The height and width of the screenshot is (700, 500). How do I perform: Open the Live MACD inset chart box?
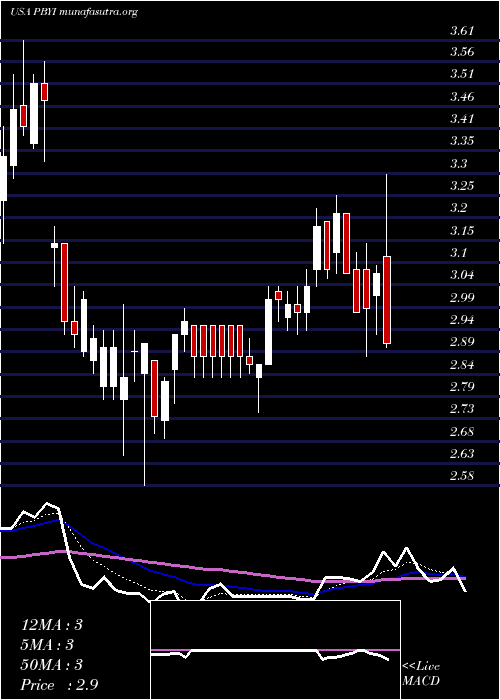click(x=275, y=650)
